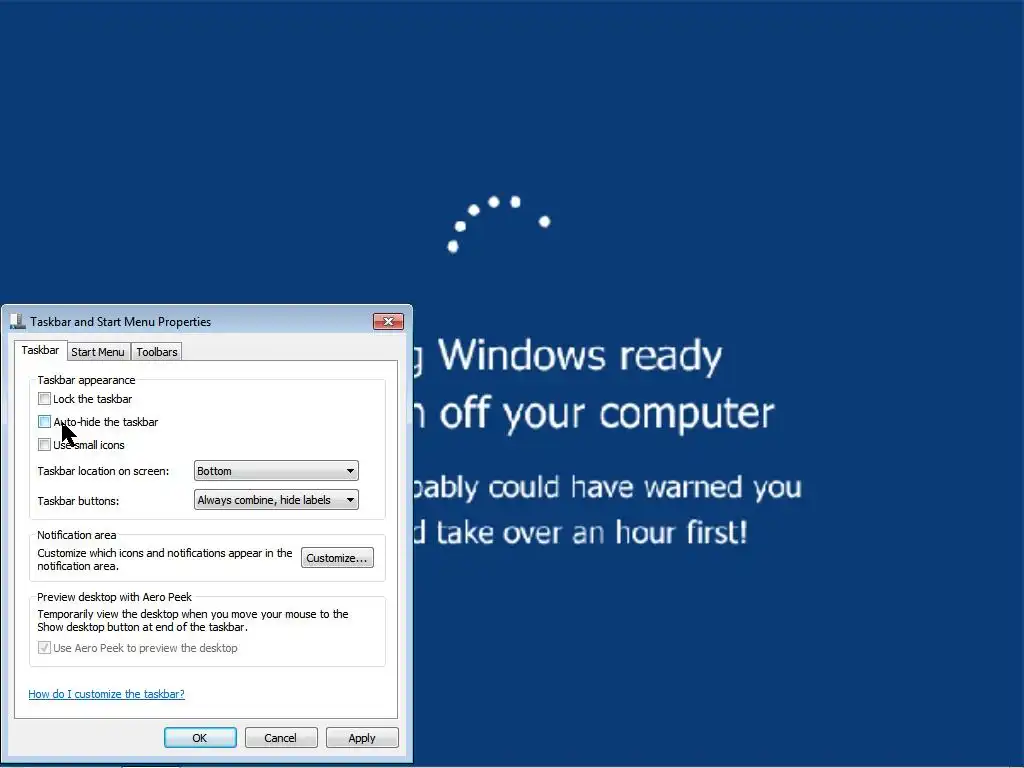Check the Use small icons box
The height and width of the screenshot is (768, 1024).
click(x=44, y=445)
